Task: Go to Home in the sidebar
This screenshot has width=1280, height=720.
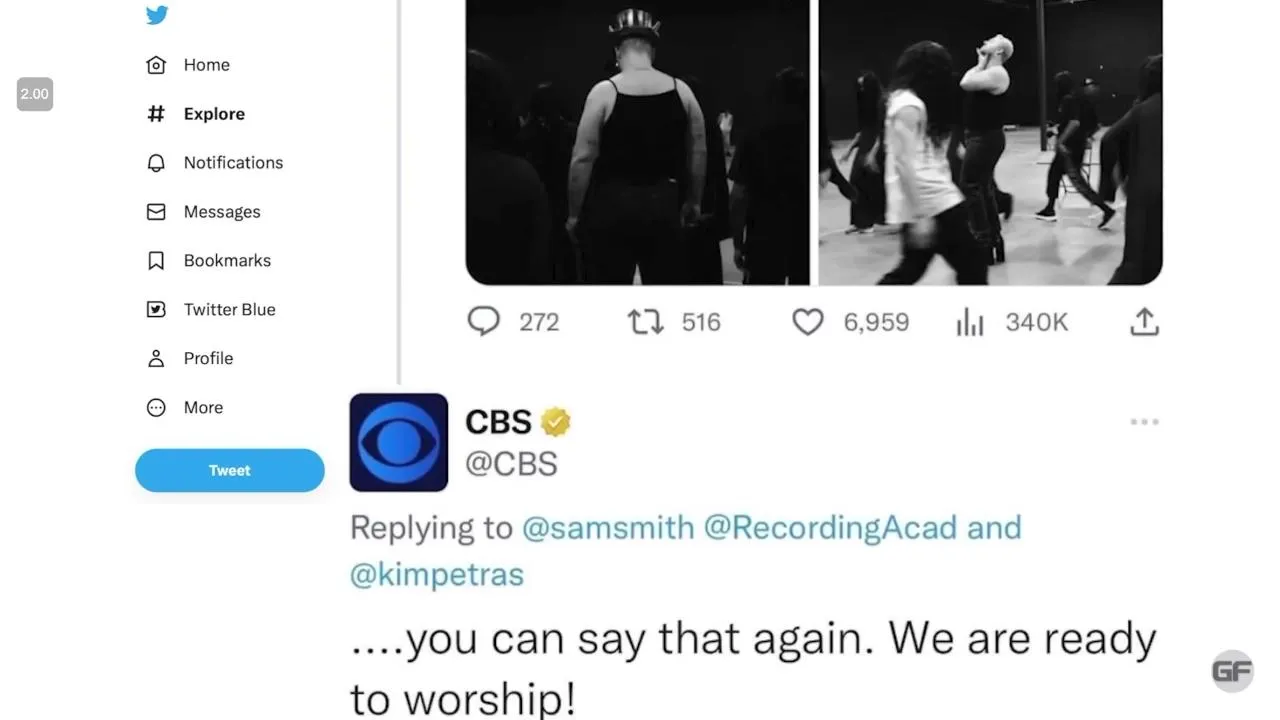Action: tap(187, 65)
